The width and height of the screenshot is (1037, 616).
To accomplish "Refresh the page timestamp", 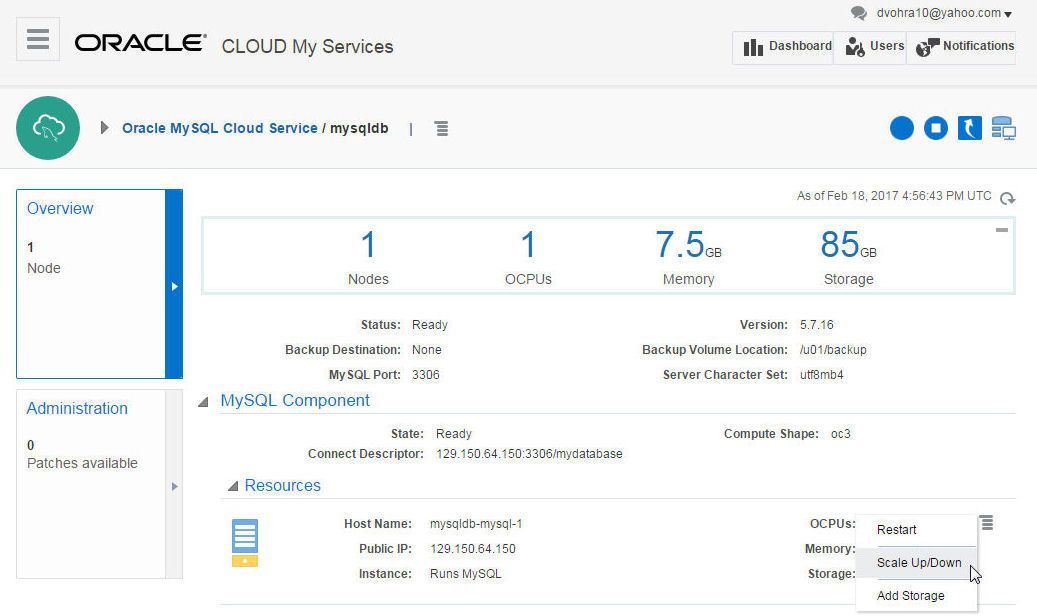I will tap(1007, 198).
